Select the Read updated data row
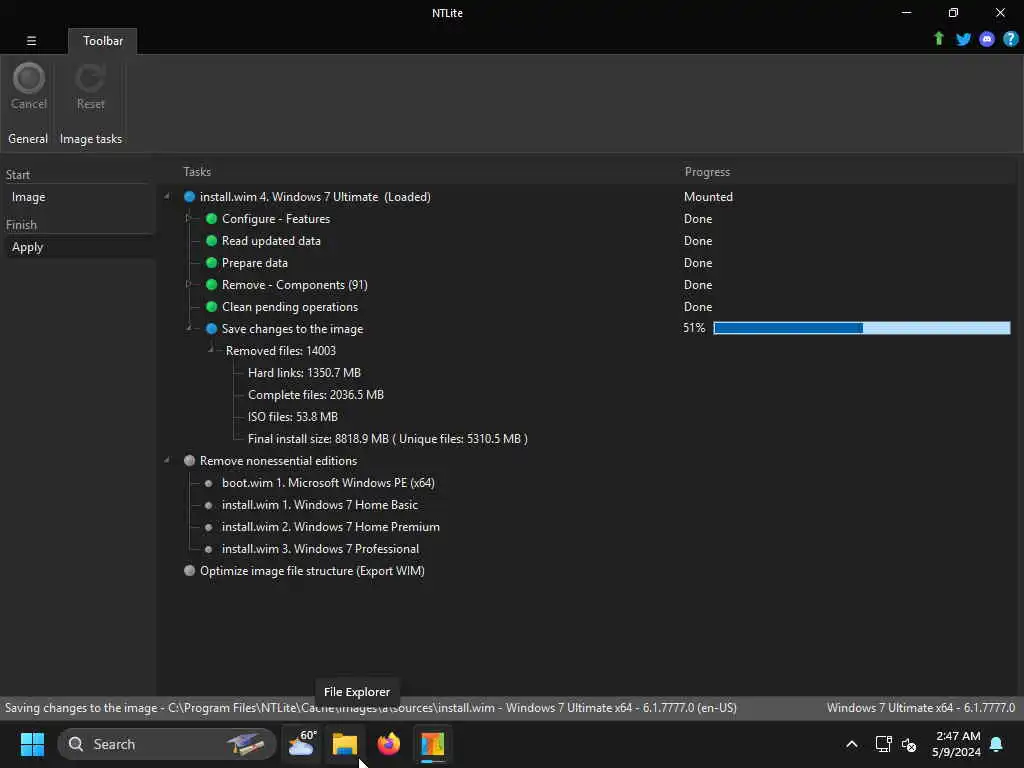Viewport: 1024px width, 768px height. coord(271,240)
